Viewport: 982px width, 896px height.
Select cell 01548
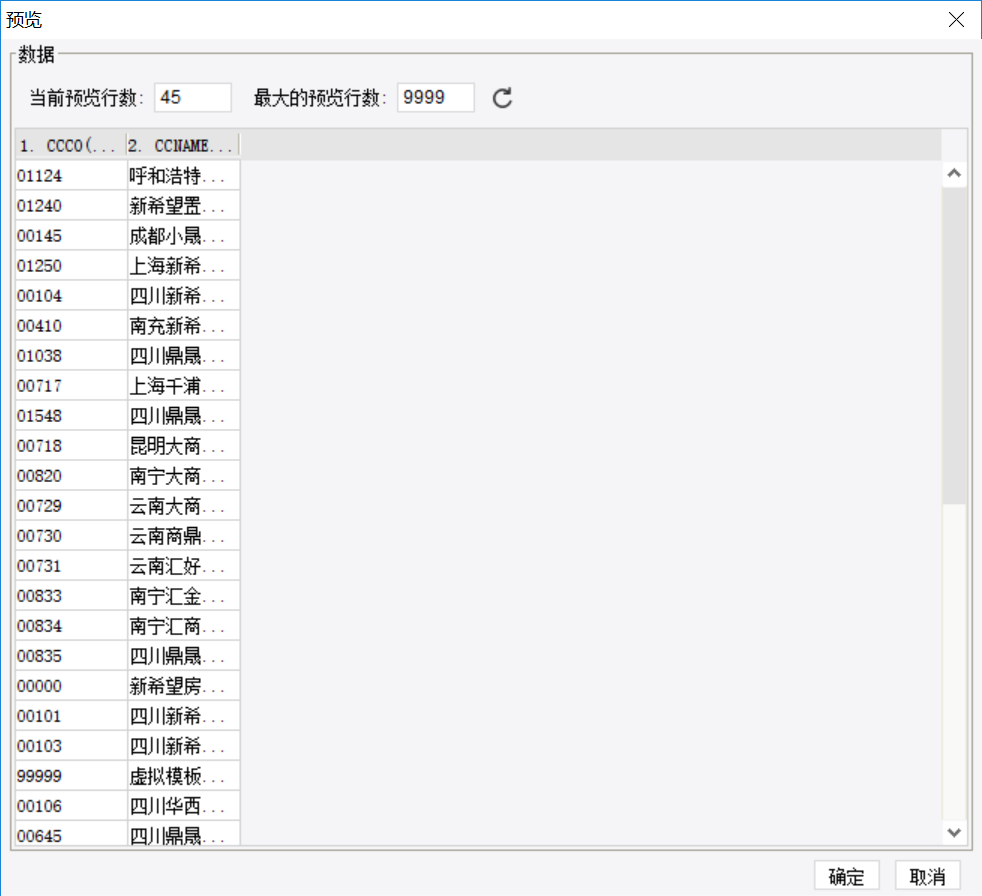71,416
